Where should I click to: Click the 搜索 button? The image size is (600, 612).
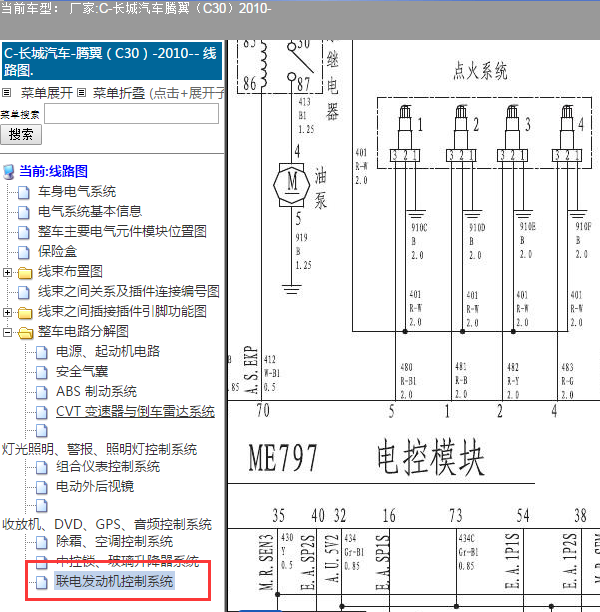[x=21, y=135]
